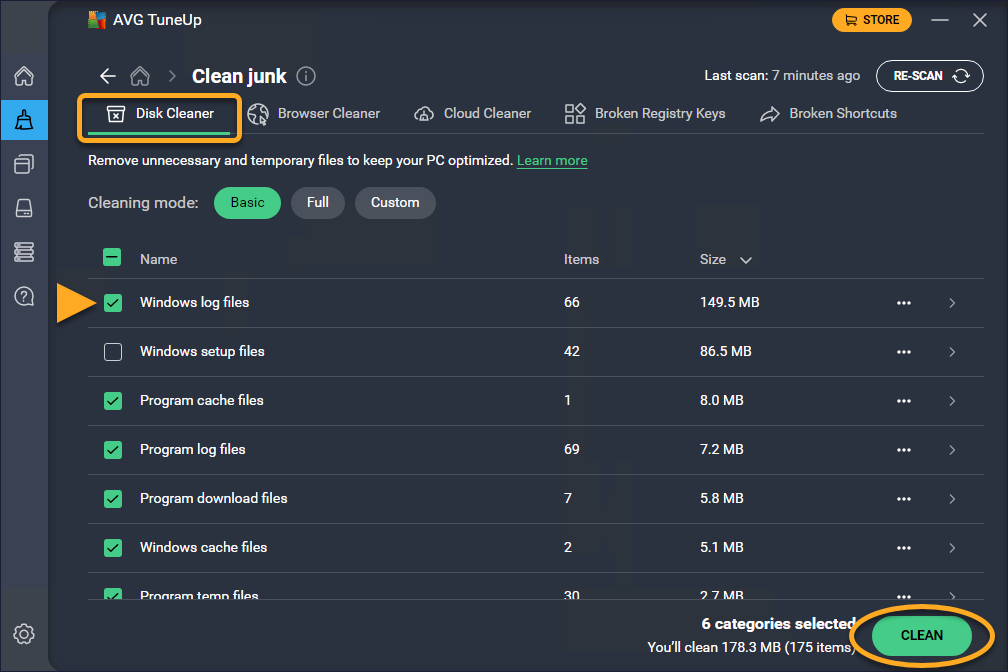This screenshot has width=1008, height=672.
Task: Expand Program log files details
Action: tap(952, 450)
